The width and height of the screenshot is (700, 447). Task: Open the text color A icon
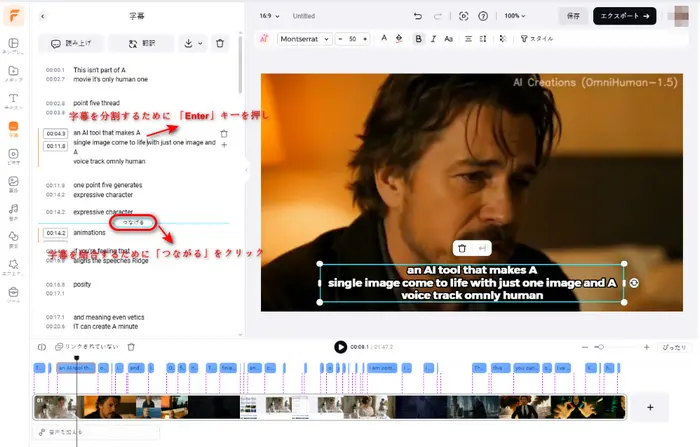[384, 39]
